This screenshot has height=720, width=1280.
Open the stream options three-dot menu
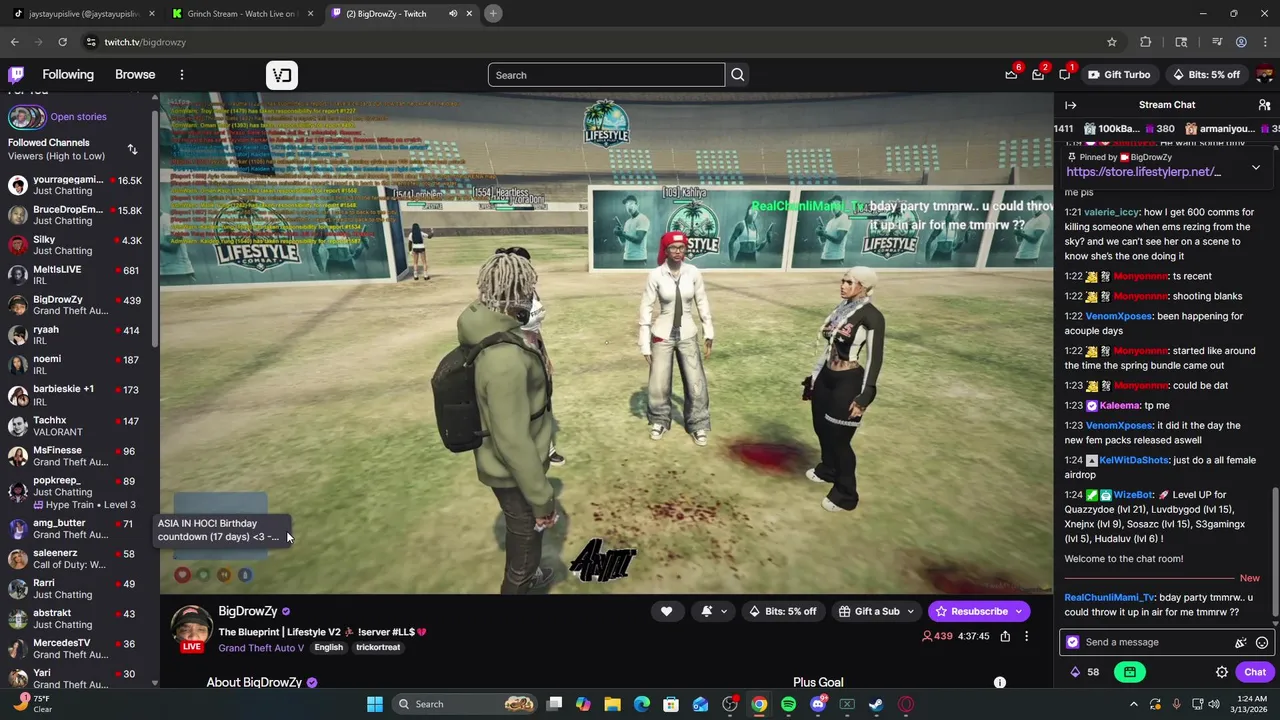[x=1026, y=636]
